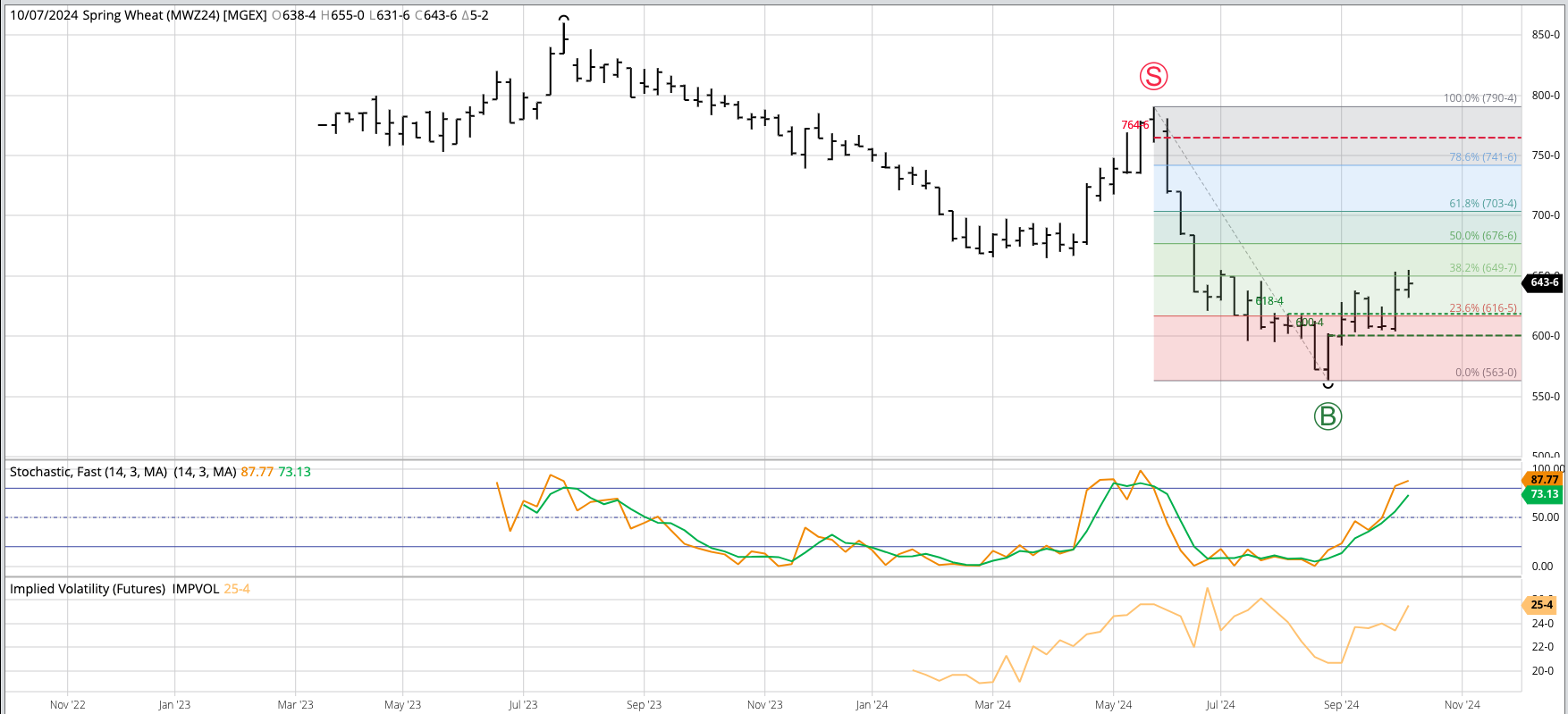The height and width of the screenshot is (714, 1568).
Task: Click the 643-6 current price badge
Action: tap(1544, 282)
